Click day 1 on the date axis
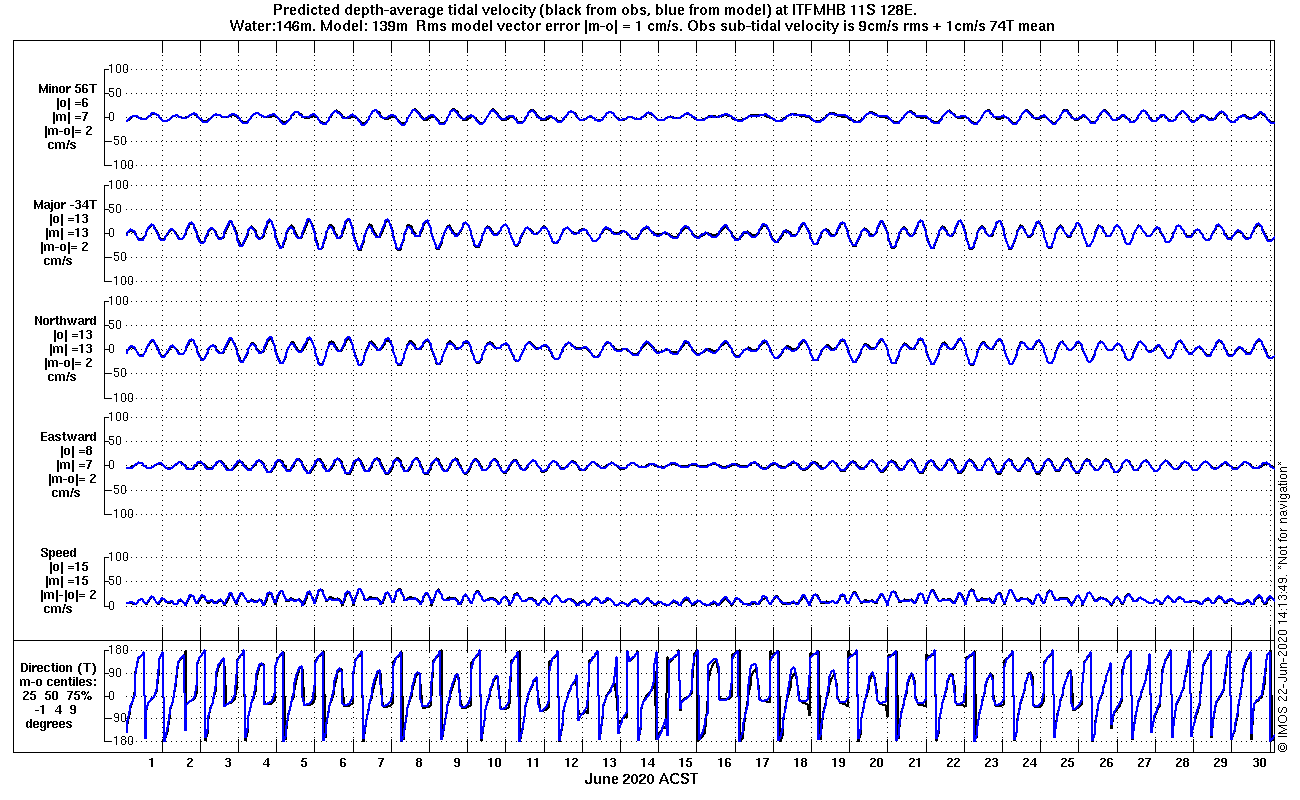 pyautogui.click(x=151, y=762)
